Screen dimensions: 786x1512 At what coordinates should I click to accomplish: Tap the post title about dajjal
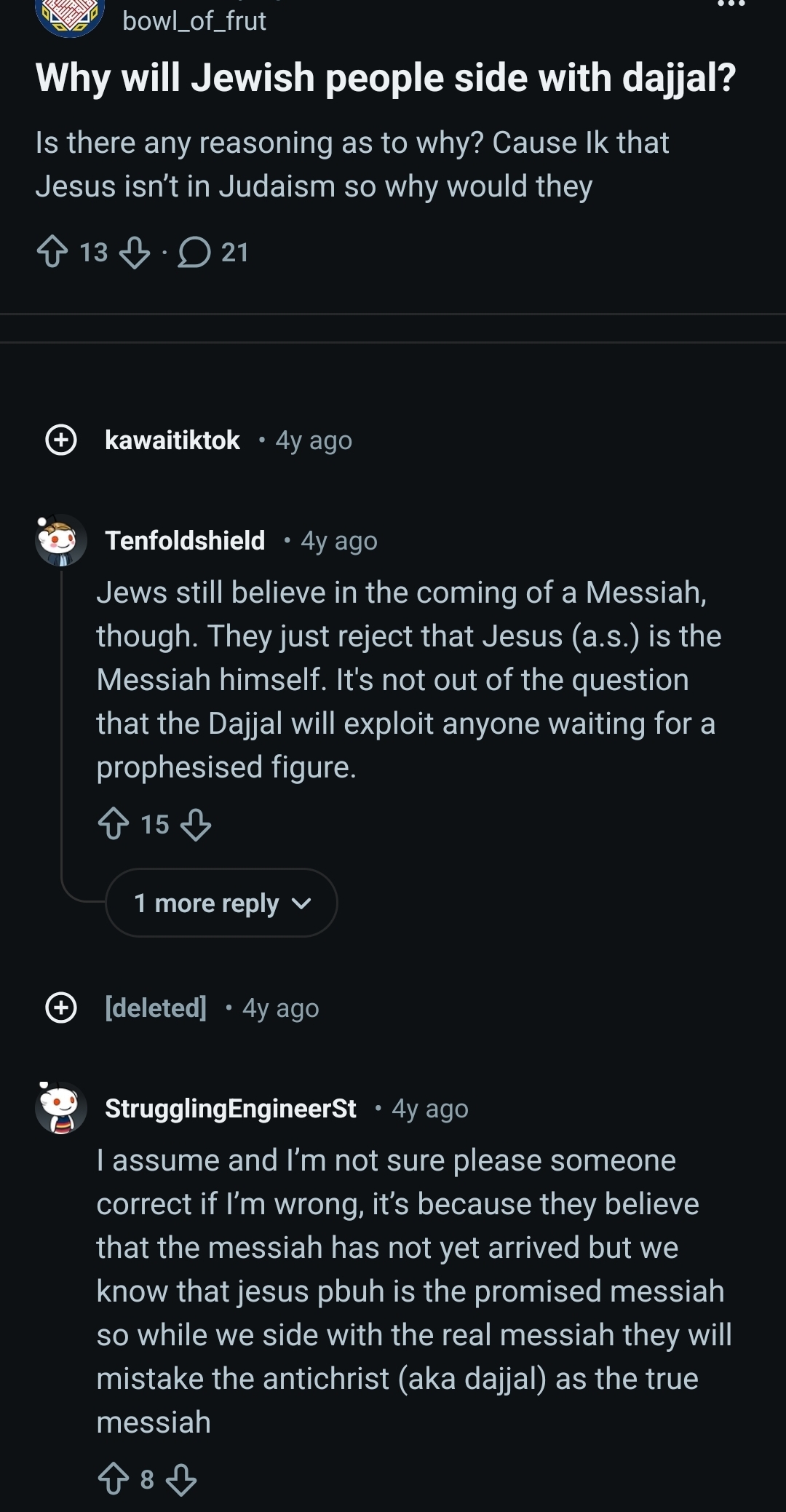coord(386,78)
